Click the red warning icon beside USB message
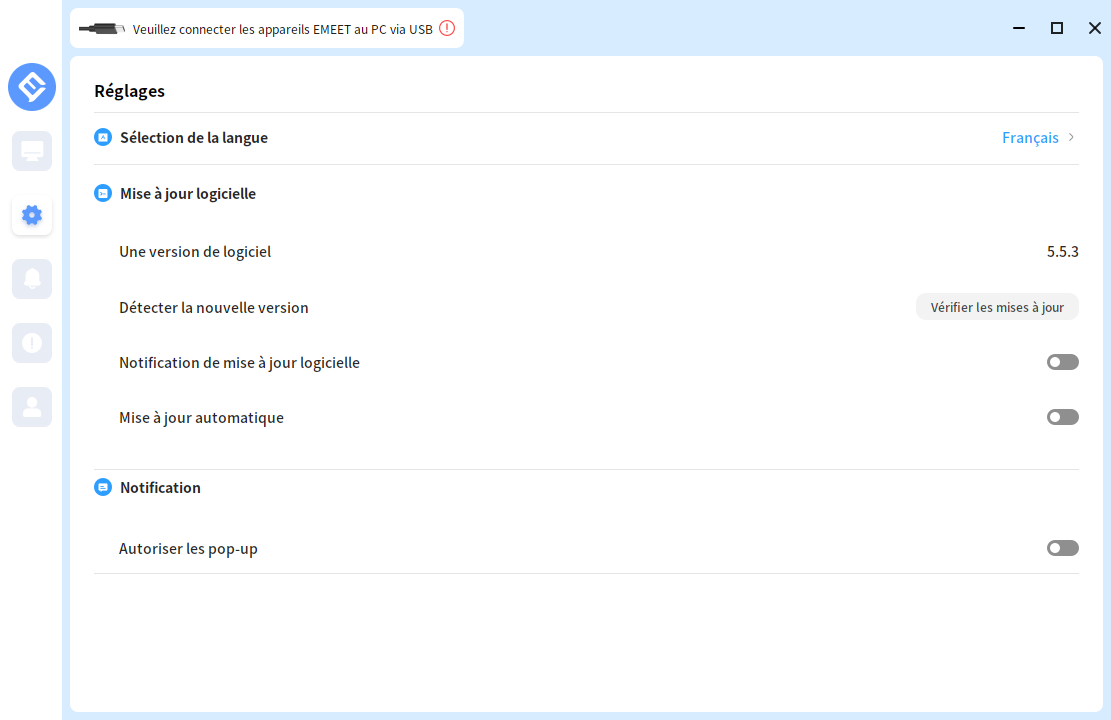Viewport: 1111px width, 720px height. pos(447,28)
